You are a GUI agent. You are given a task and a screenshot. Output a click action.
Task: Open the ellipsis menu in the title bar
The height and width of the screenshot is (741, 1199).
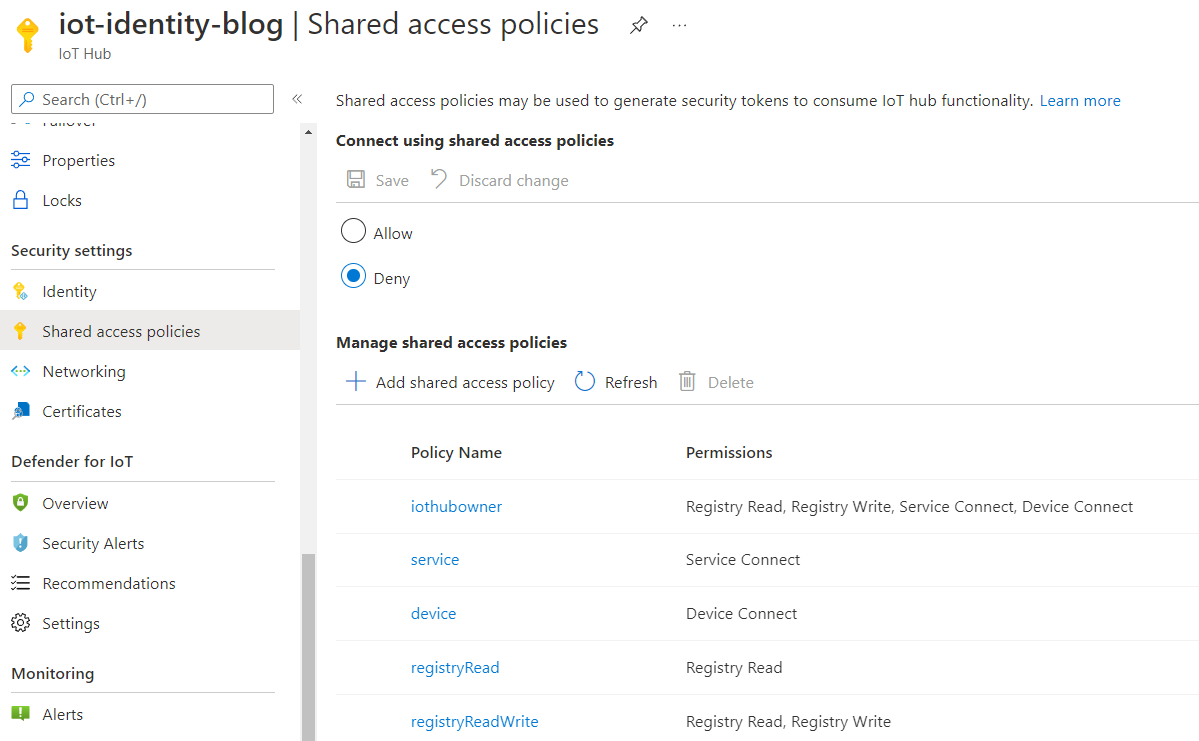pyautogui.click(x=679, y=25)
